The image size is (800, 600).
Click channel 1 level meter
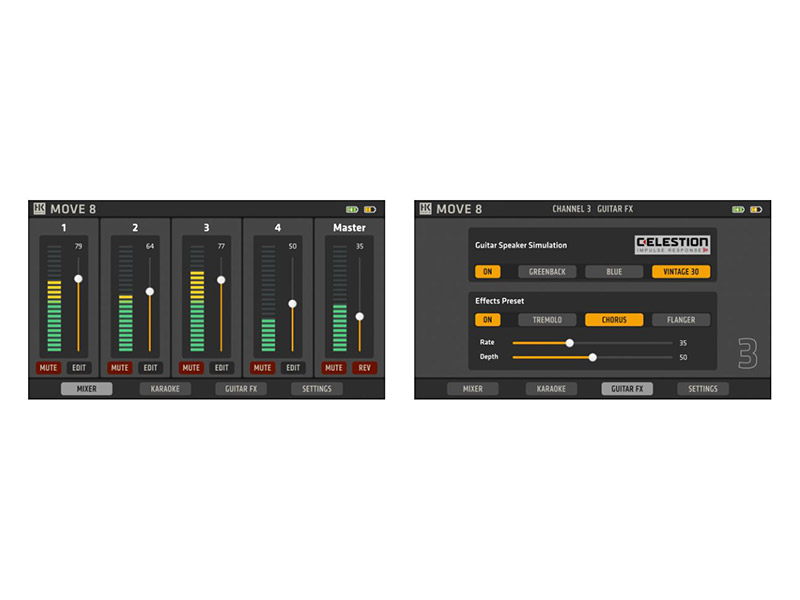(54, 298)
